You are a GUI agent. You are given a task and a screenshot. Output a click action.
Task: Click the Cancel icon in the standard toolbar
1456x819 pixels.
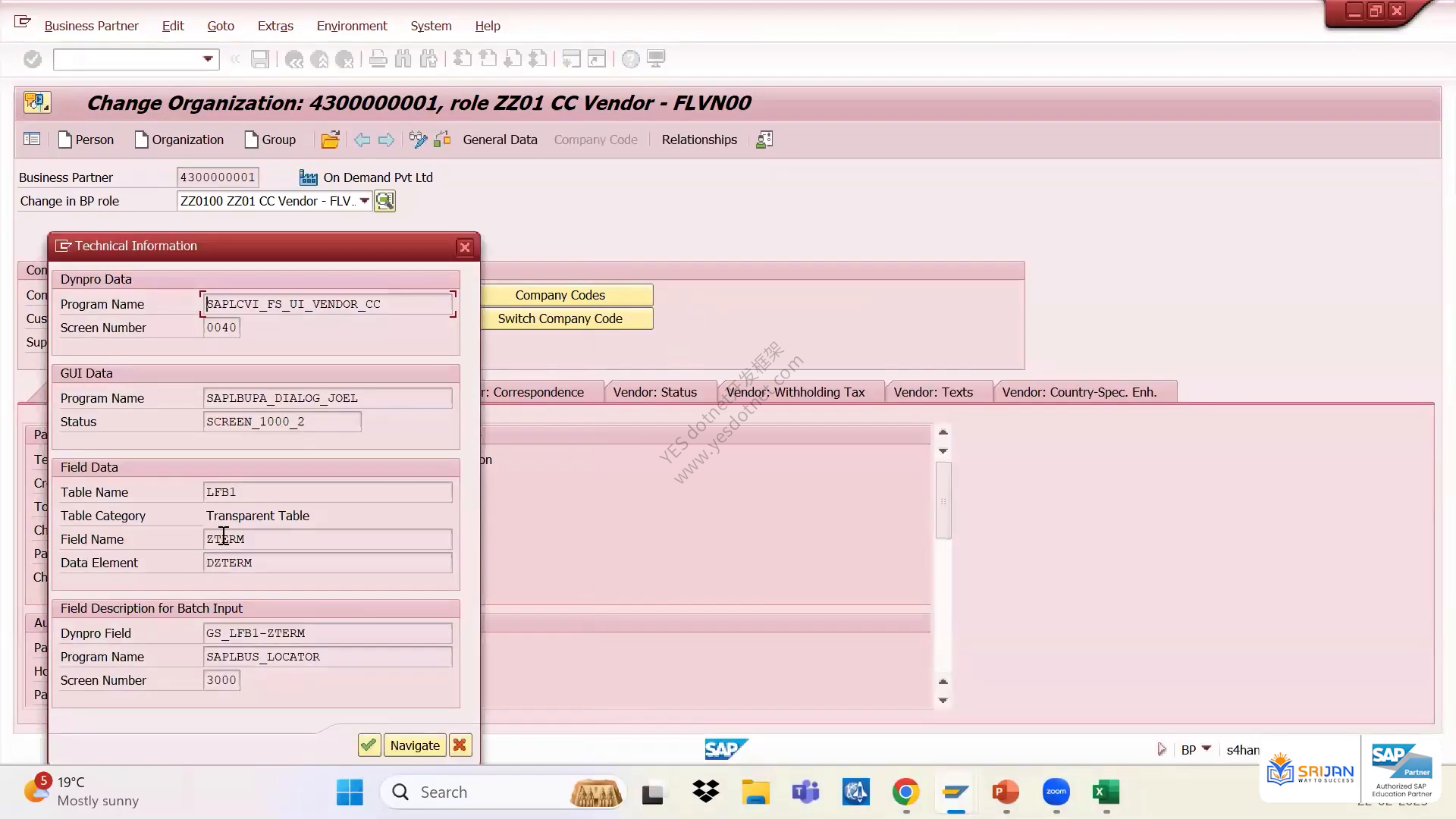pos(344,59)
